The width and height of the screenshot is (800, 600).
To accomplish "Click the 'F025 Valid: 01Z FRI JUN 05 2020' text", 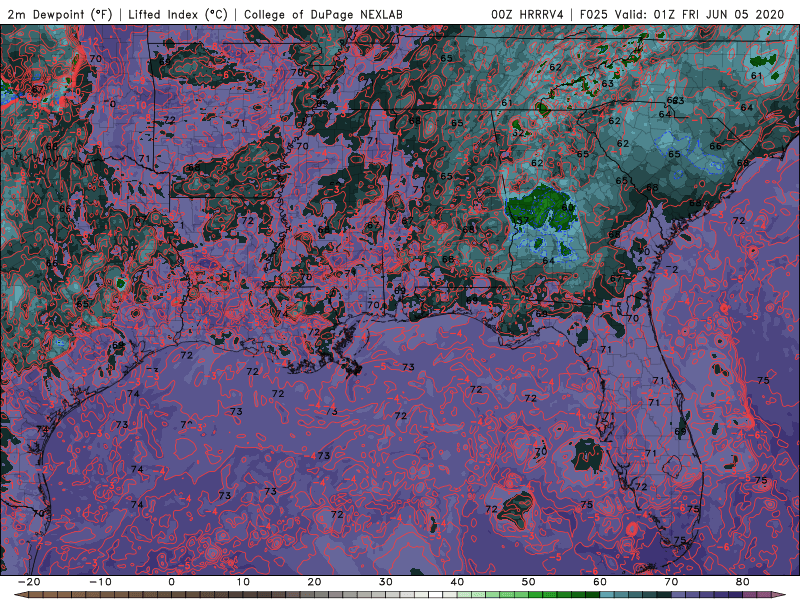I will [x=682, y=14].
